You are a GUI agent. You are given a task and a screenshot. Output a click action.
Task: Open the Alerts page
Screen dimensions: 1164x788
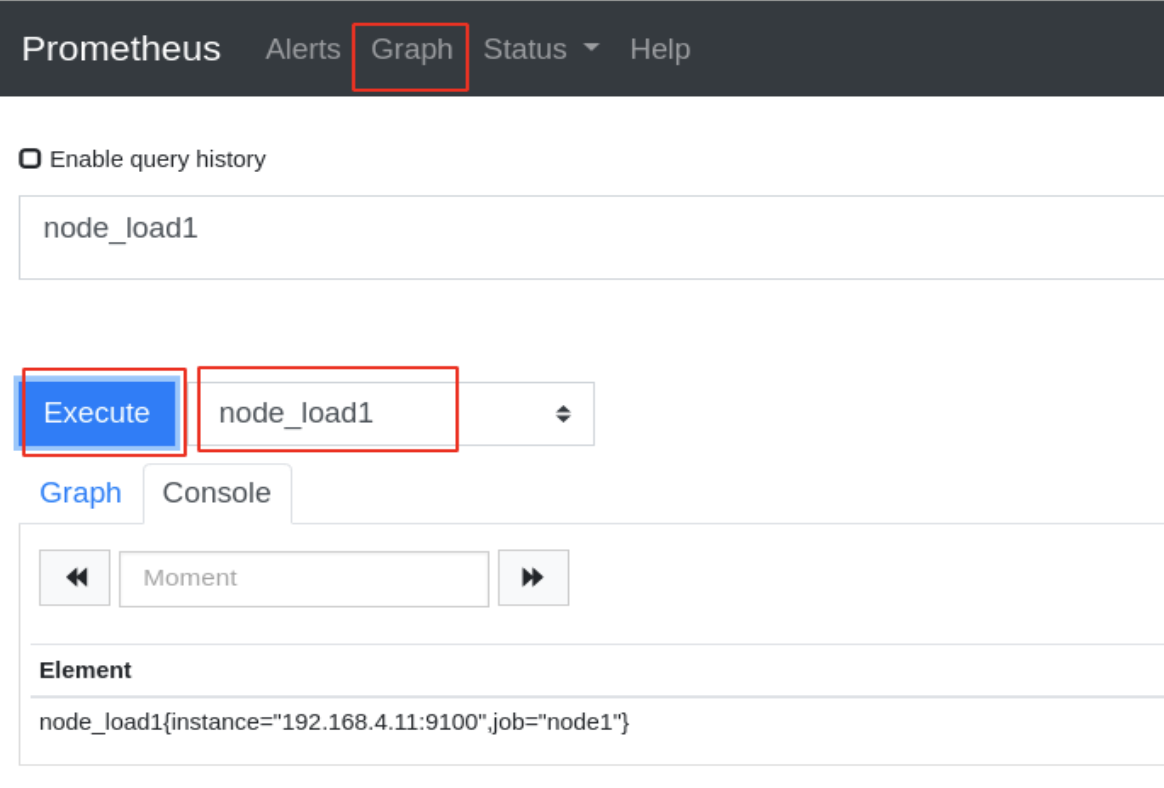coord(303,49)
